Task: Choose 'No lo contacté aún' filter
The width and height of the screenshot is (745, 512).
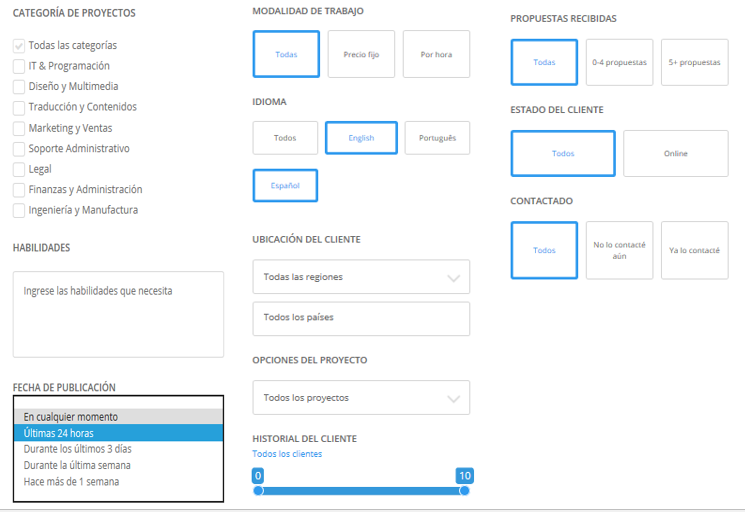Action: click(619, 250)
